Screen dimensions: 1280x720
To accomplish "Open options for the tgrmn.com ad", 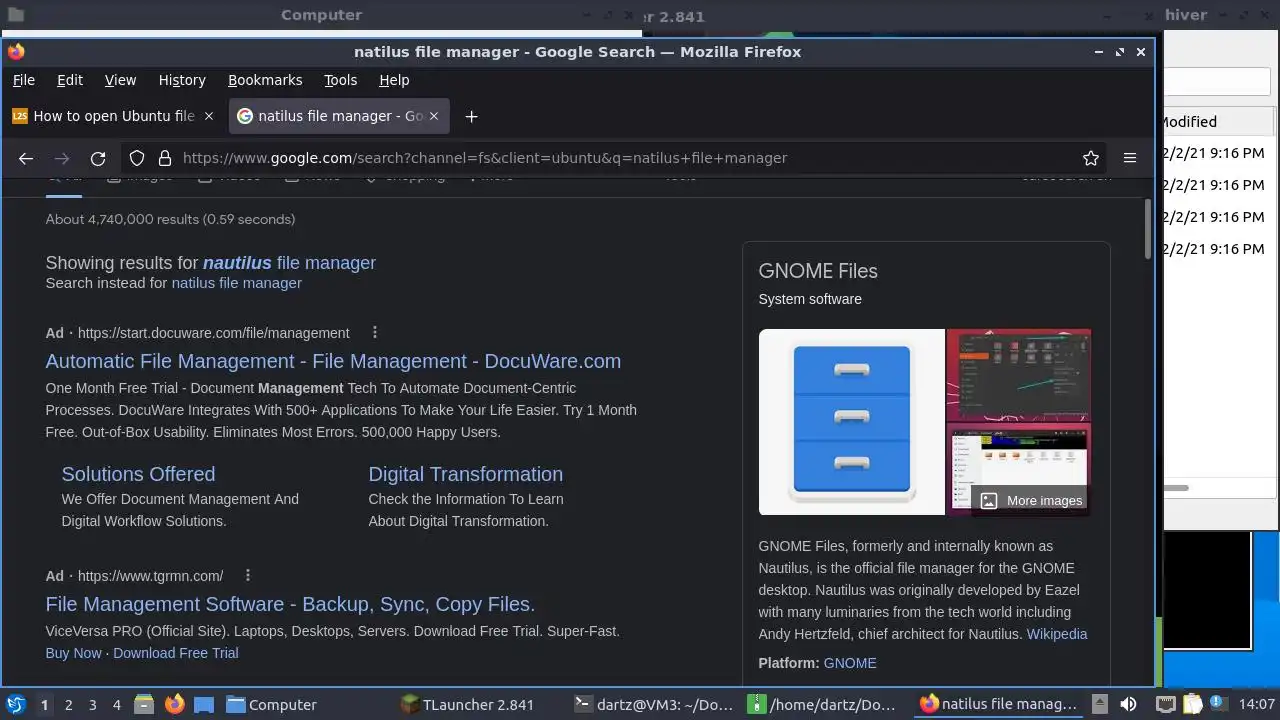I will click(x=248, y=575).
